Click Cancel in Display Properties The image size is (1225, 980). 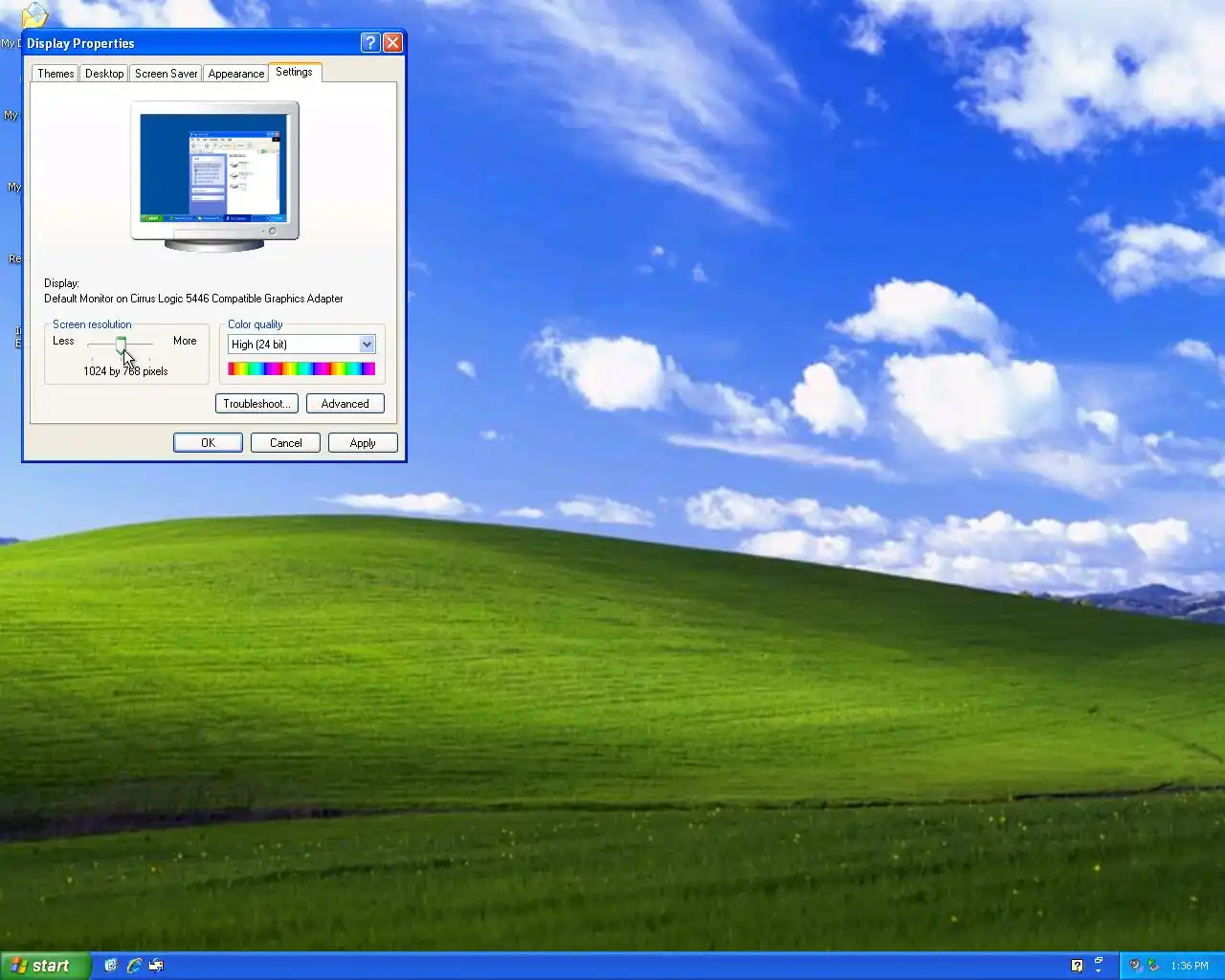285,443
